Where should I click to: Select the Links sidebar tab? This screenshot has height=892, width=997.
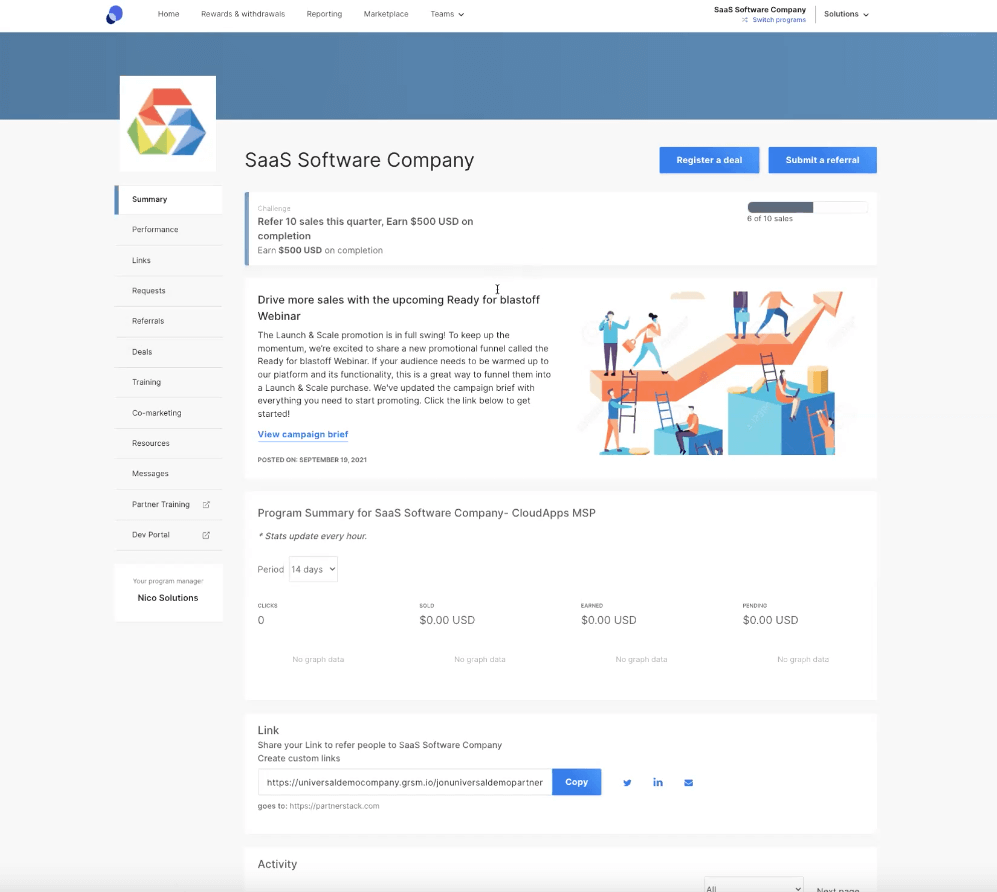tap(168, 260)
